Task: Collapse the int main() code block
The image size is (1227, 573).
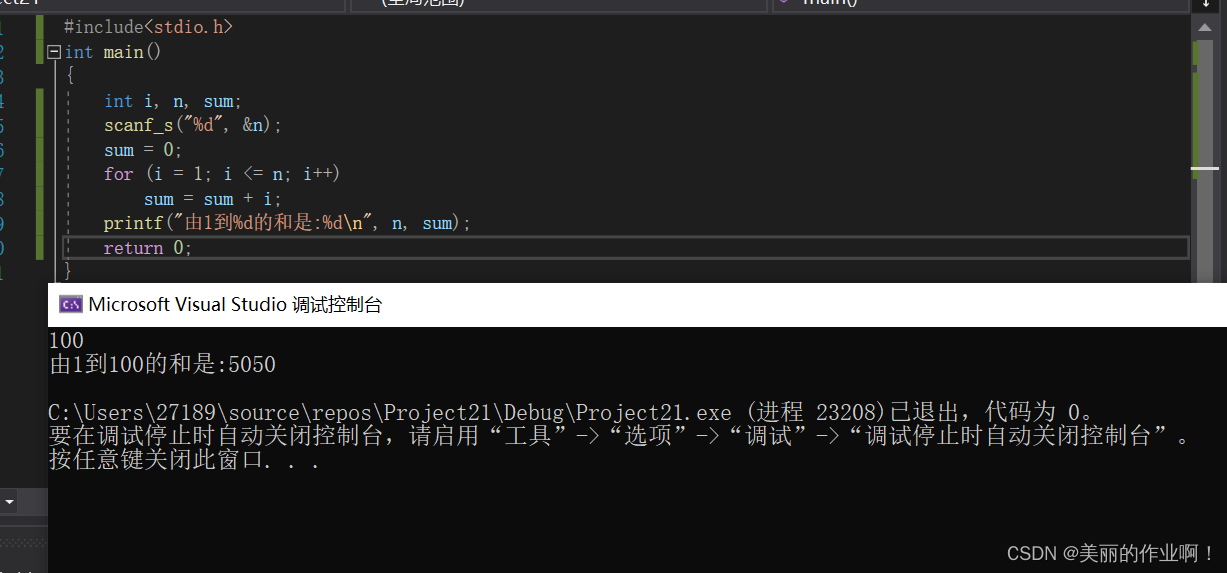Action: tap(54, 52)
